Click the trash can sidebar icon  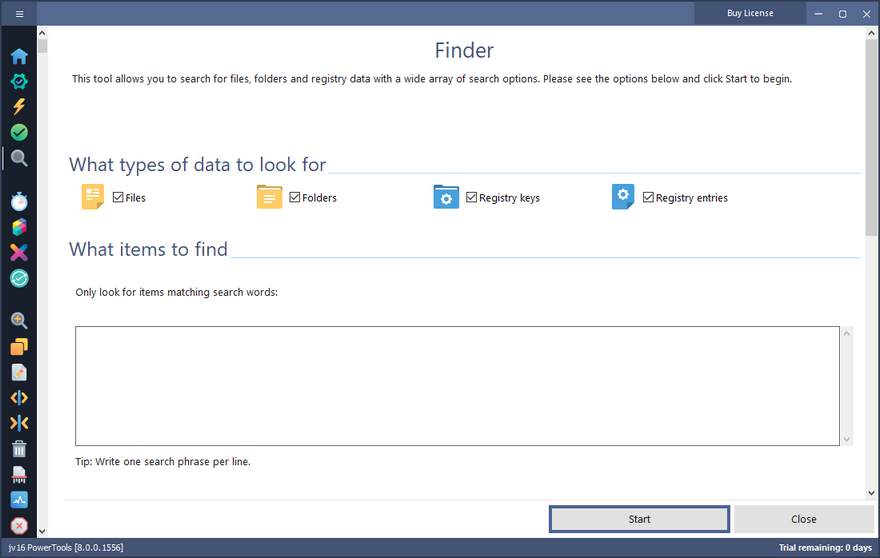19,449
